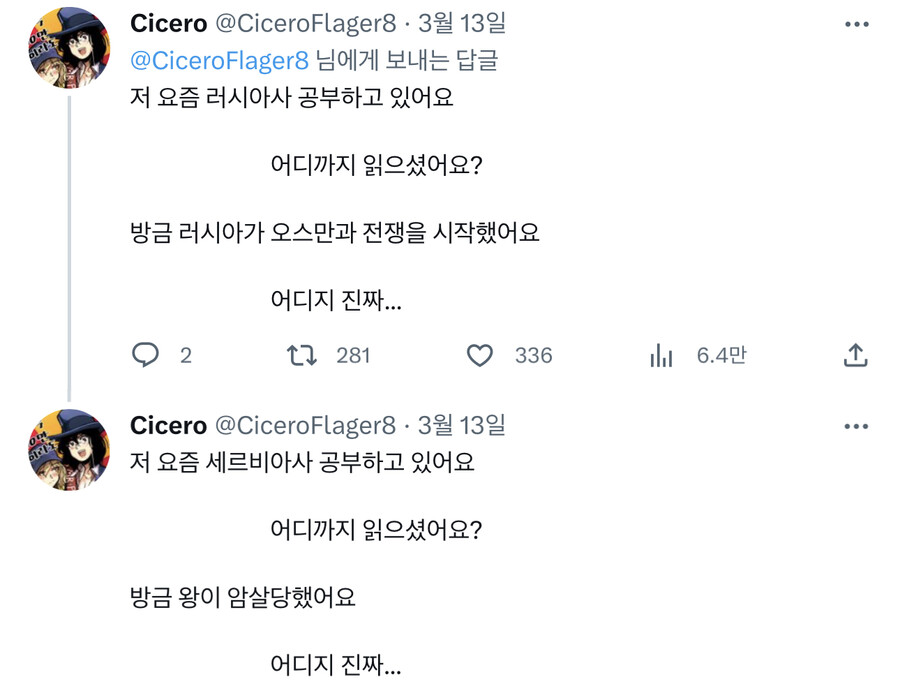This screenshot has height=684, width=900.
Task: Click the Cicero display name on second tweet
Action: (168, 426)
